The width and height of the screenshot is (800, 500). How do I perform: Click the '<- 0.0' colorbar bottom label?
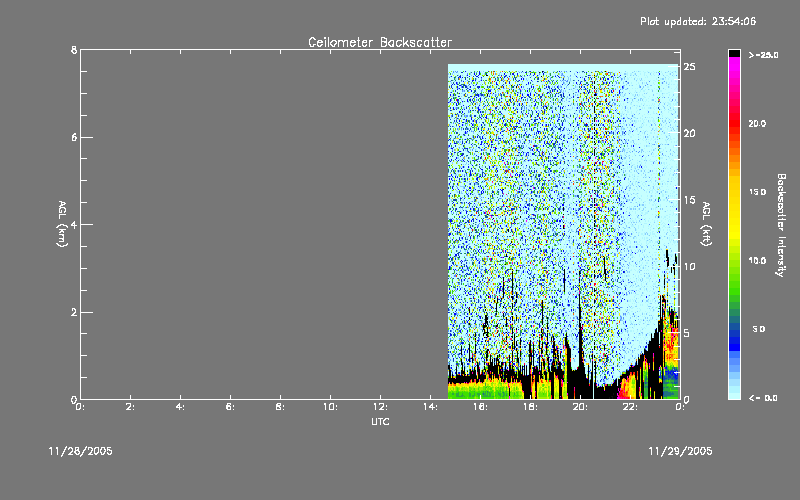pos(763,398)
